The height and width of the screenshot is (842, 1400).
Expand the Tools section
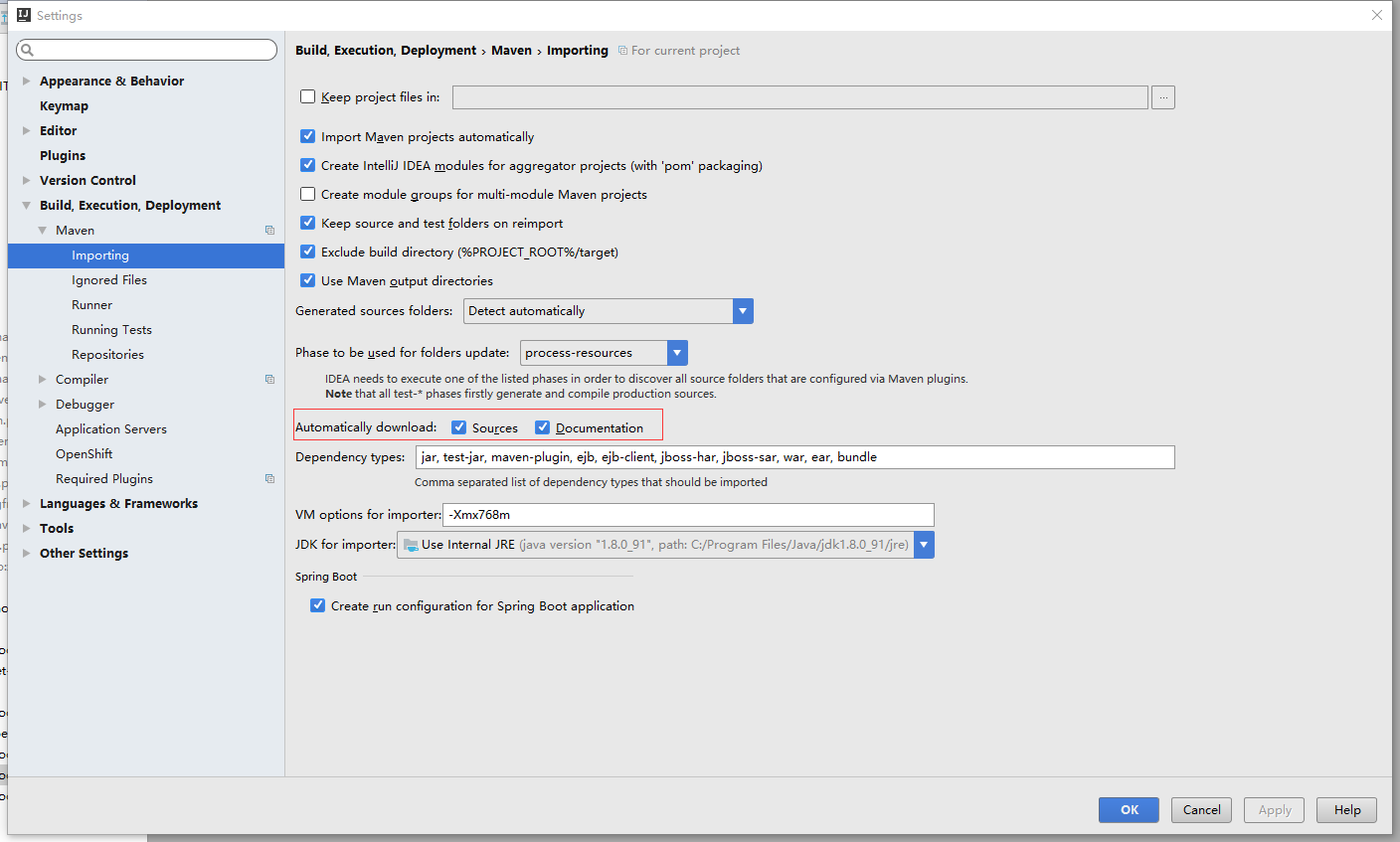[26, 528]
